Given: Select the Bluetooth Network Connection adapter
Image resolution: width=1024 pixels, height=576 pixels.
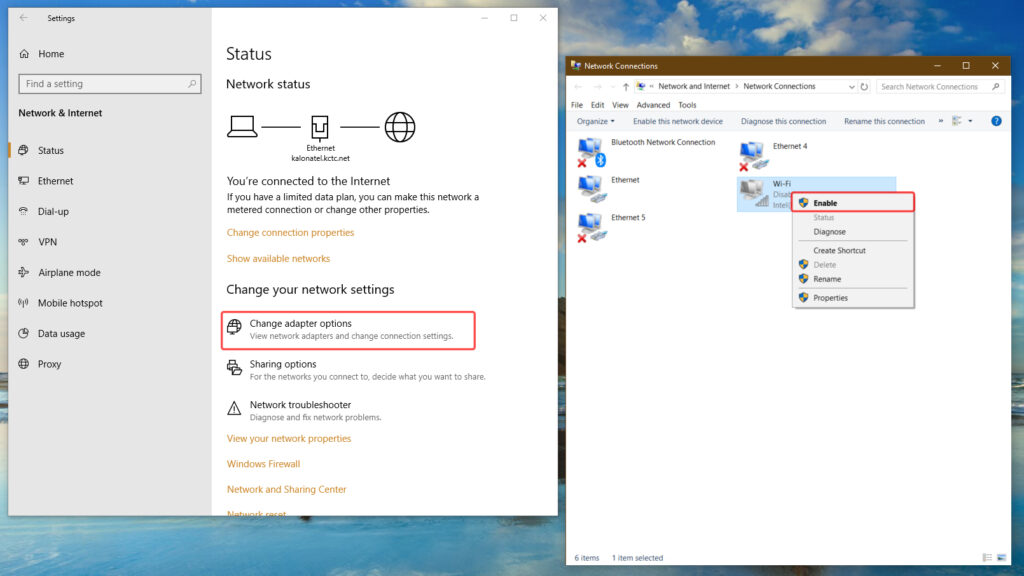Looking at the screenshot, I should [647, 152].
